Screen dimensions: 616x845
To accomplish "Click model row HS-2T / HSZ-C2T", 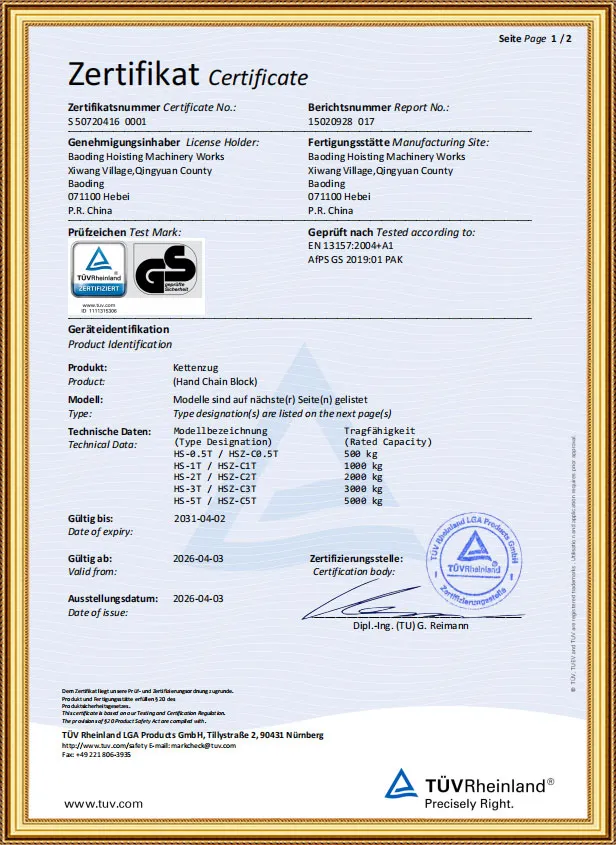I will (214, 477).
